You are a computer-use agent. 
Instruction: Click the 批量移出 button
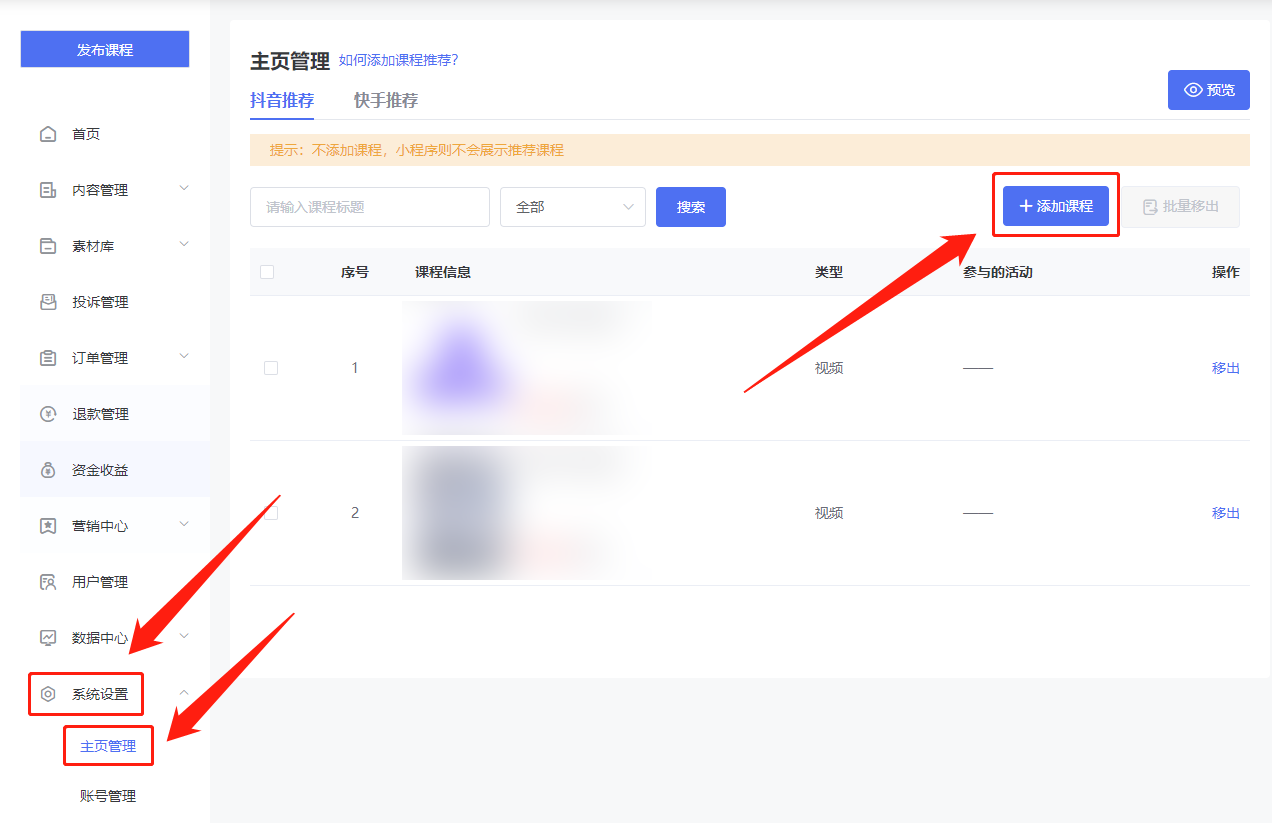click(x=1180, y=207)
